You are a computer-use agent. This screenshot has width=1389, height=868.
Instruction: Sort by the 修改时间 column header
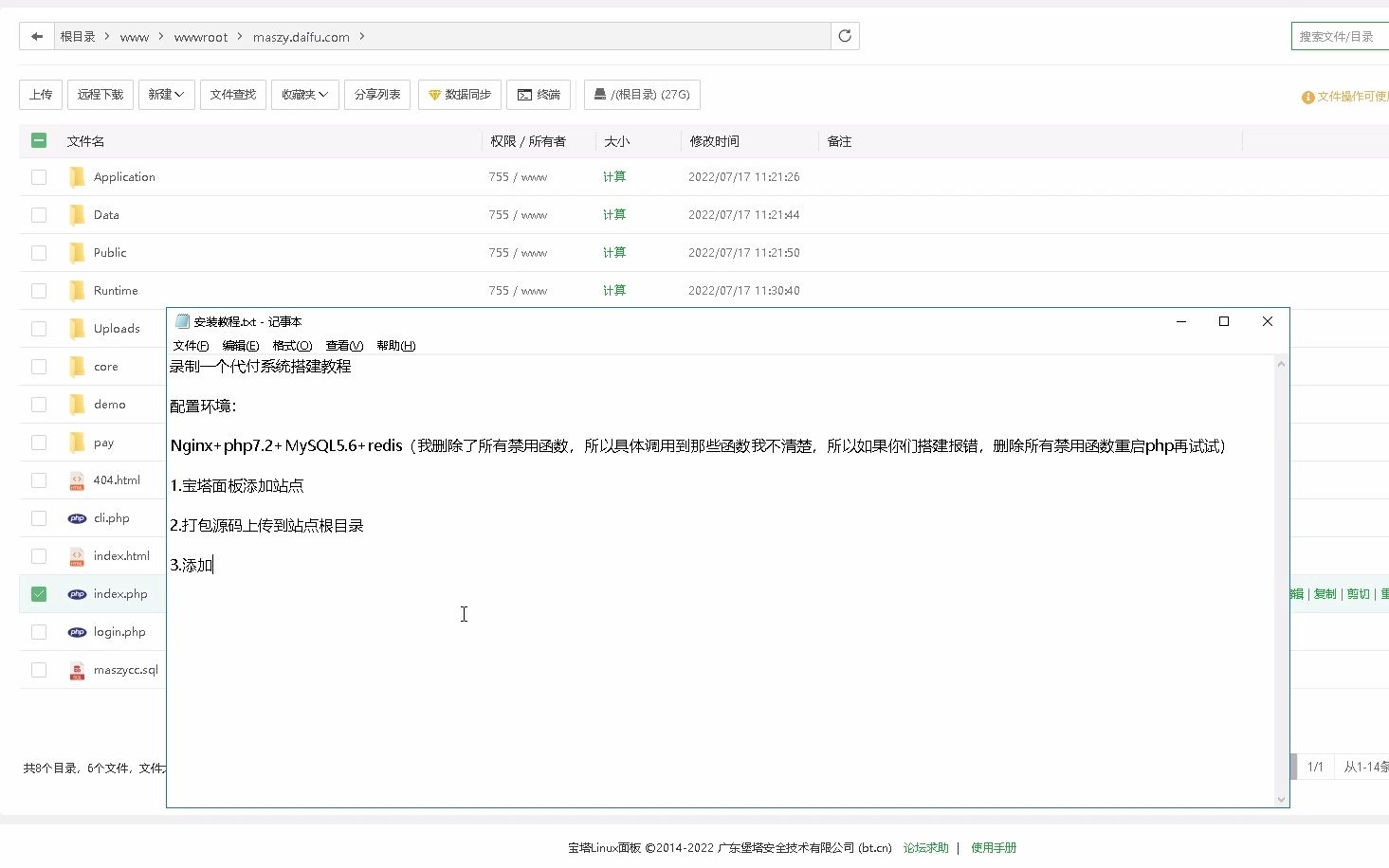pos(715,141)
